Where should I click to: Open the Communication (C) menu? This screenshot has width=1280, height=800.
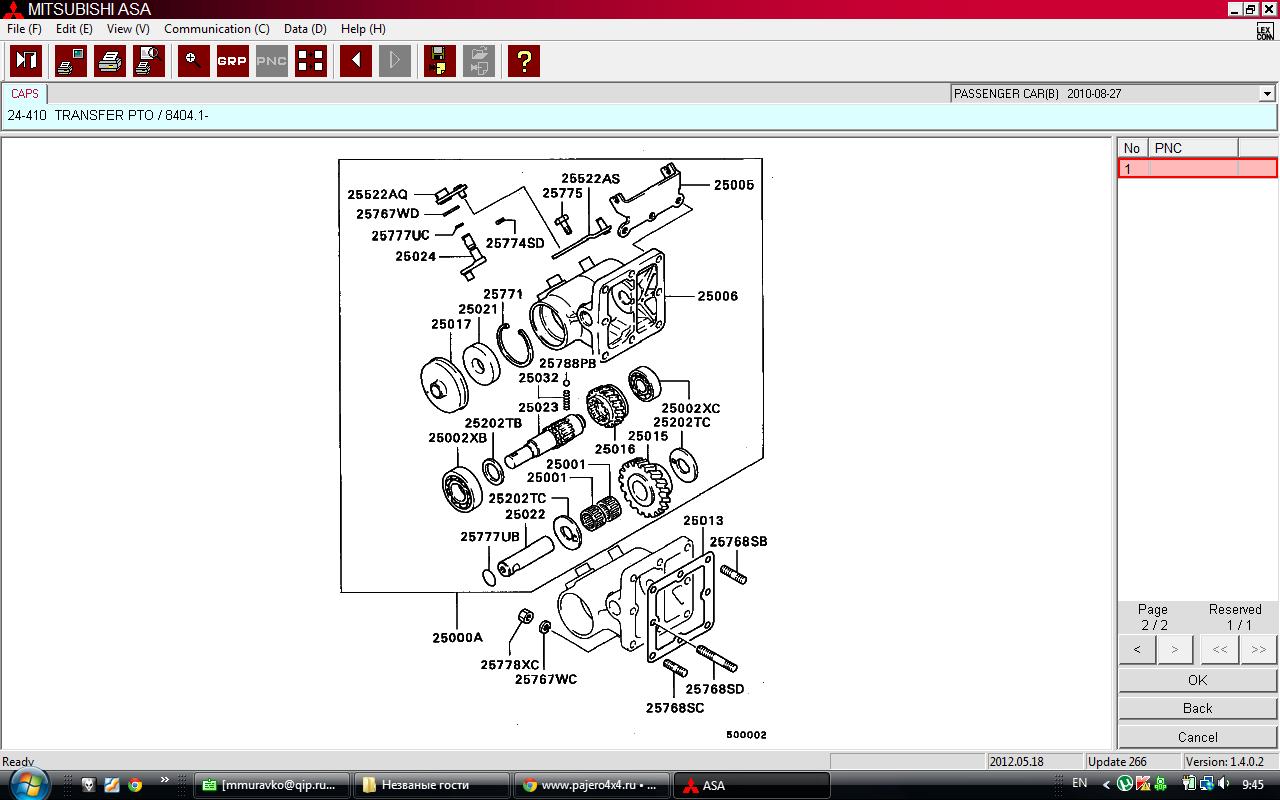point(216,29)
